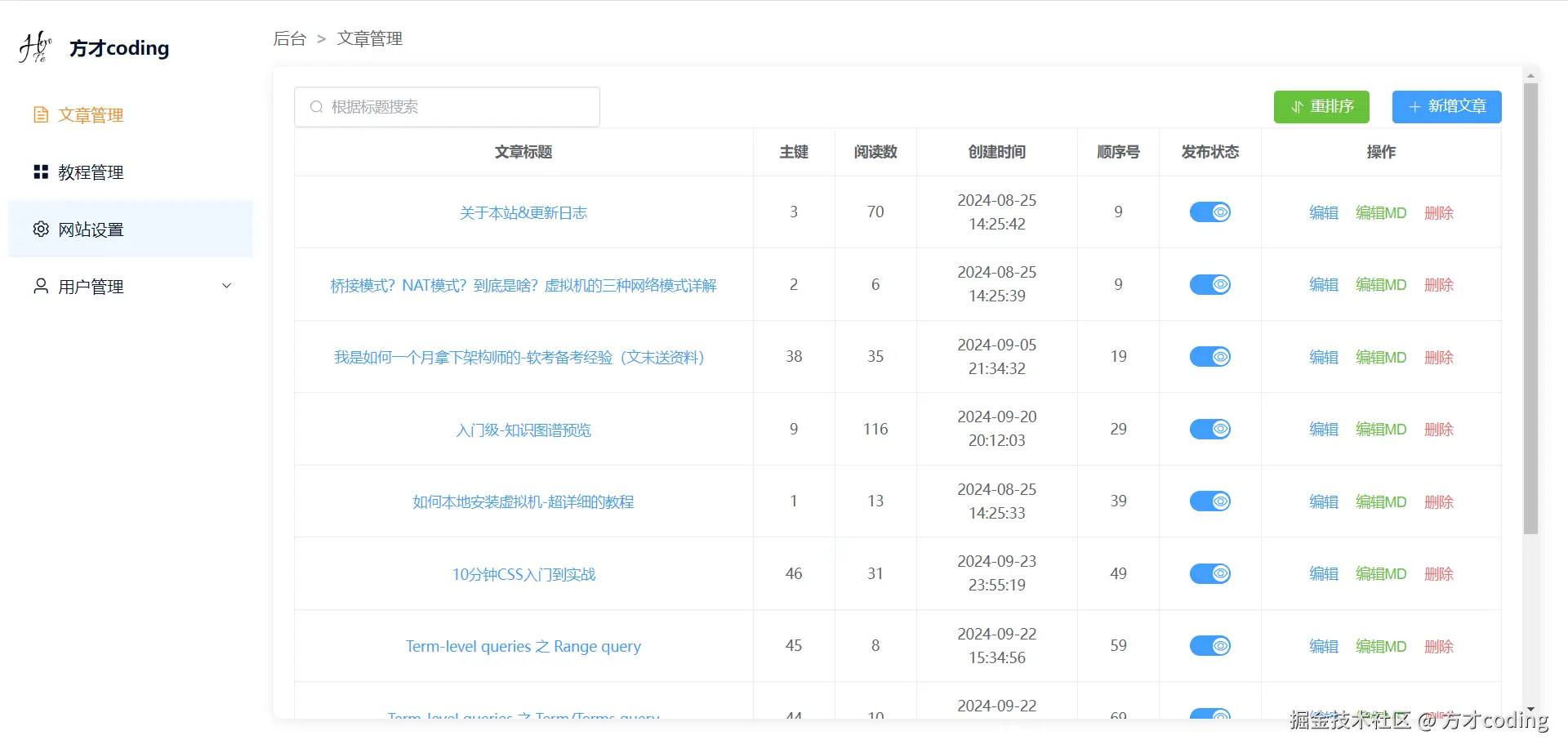Click 删除 for 如何本地安装虚拟机 article

point(1439,501)
